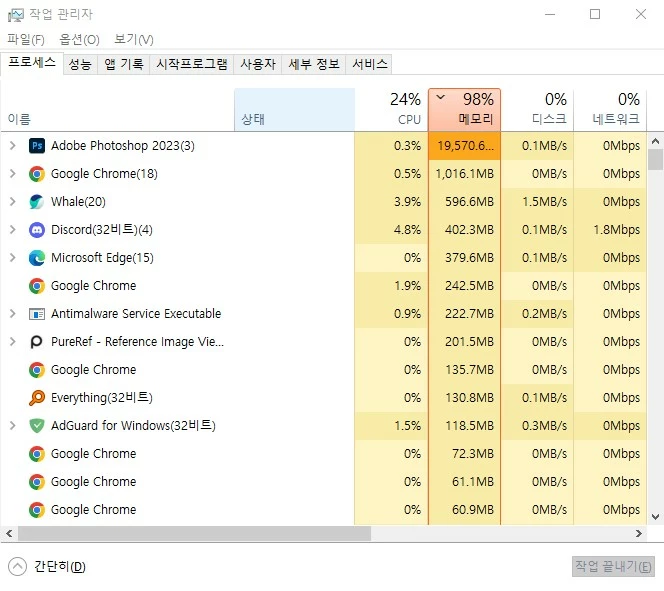Click the 19,570.6 memory value cell
The image size is (664, 591).
pyautogui.click(x=465, y=146)
